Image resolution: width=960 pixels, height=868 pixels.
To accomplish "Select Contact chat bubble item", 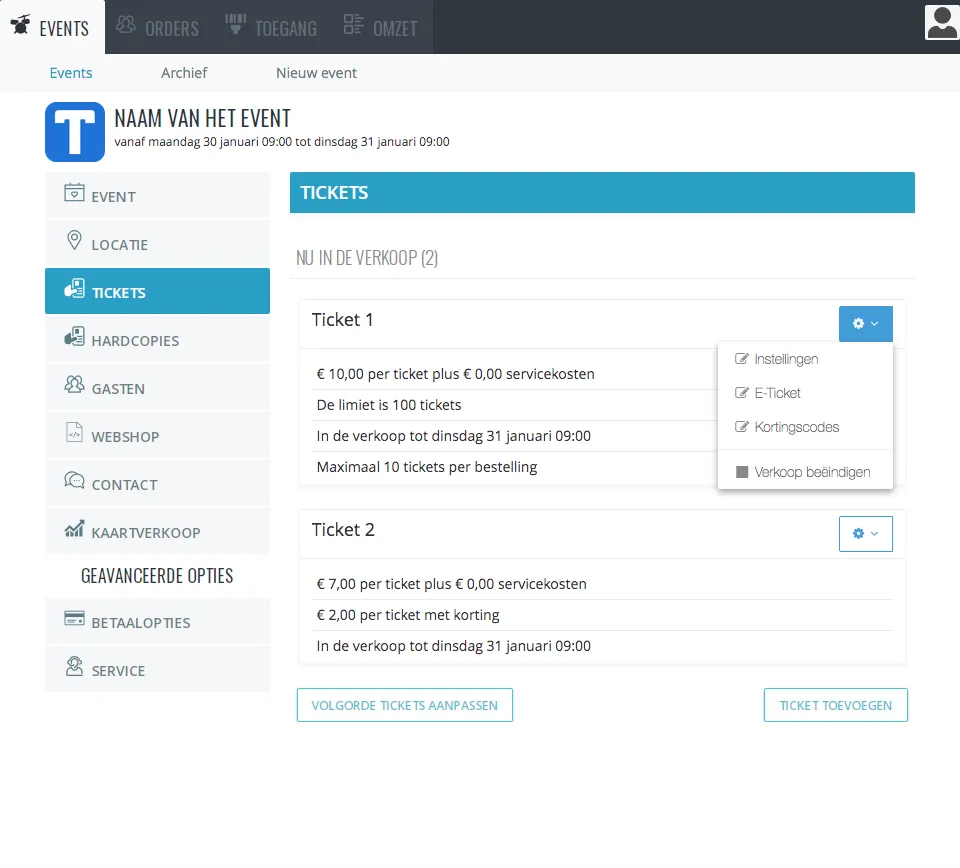I will pyautogui.click(x=157, y=484).
